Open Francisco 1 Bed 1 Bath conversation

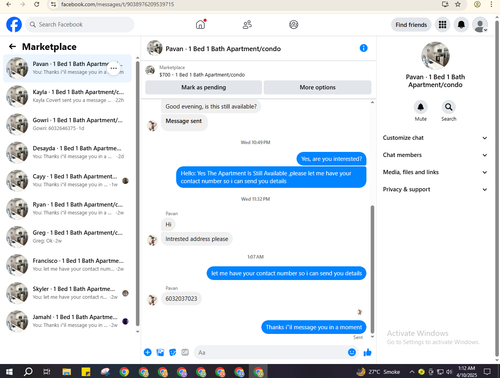67,265
